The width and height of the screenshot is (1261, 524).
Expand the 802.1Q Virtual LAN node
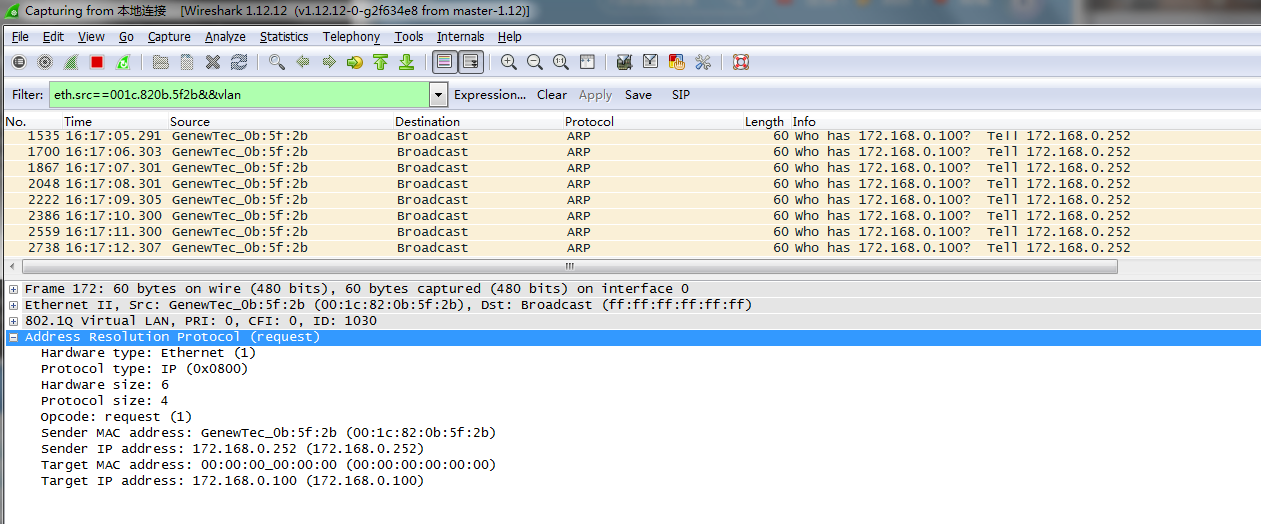click(x=13, y=321)
